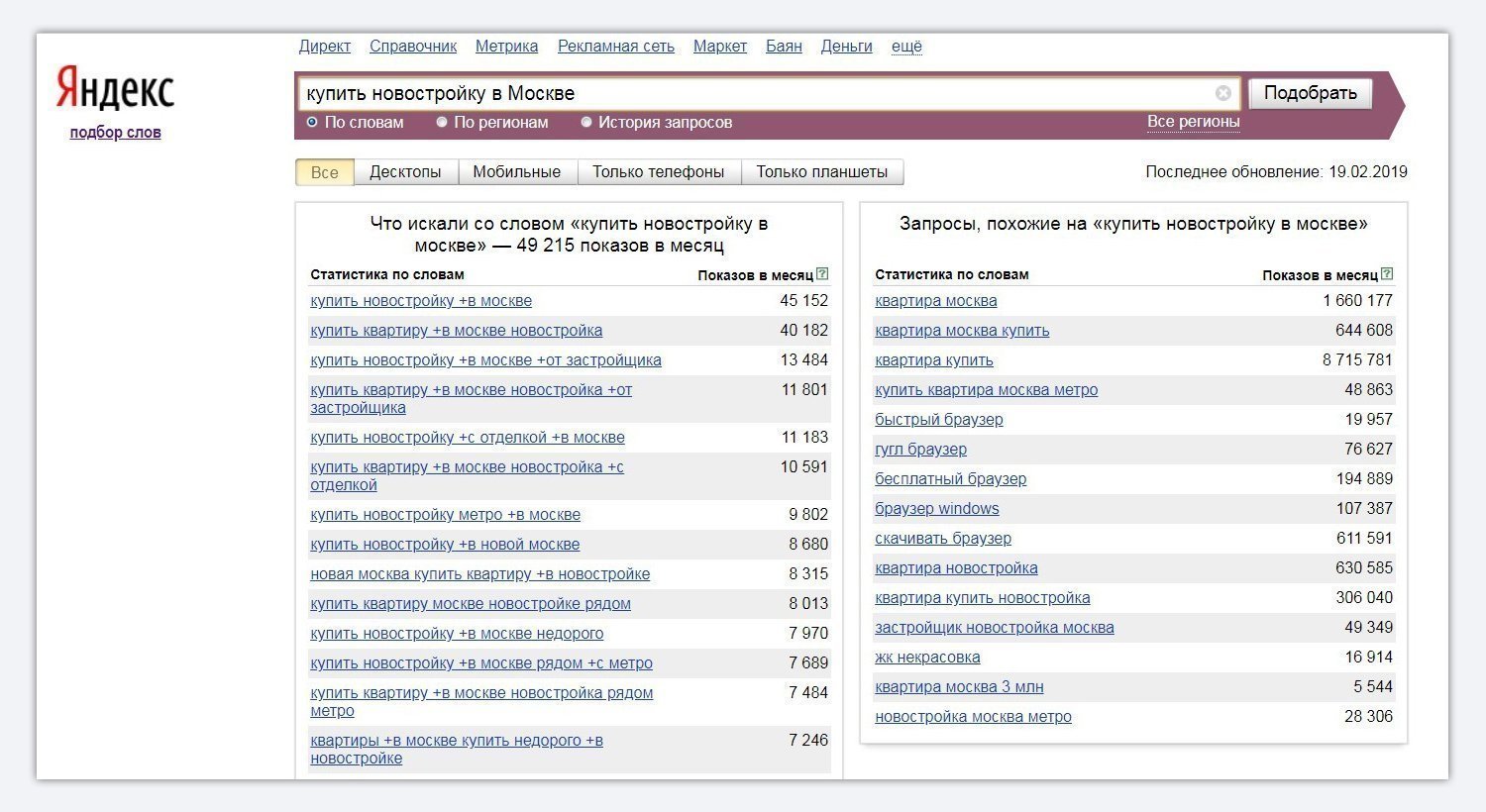Open help icon beside right Показов в месяц
Screen dimensions: 1486x812
coord(1387,274)
